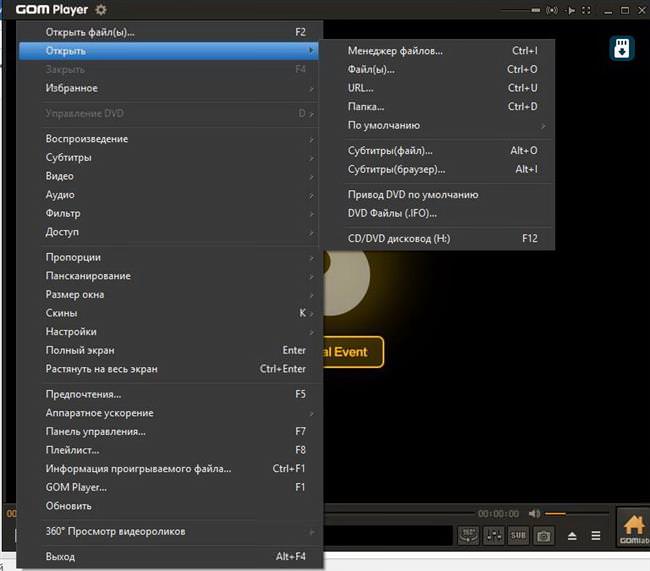This screenshot has height=571, width=650.
Task: Open 'Информация проигрываемого файла...'
Action: (169, 469)
